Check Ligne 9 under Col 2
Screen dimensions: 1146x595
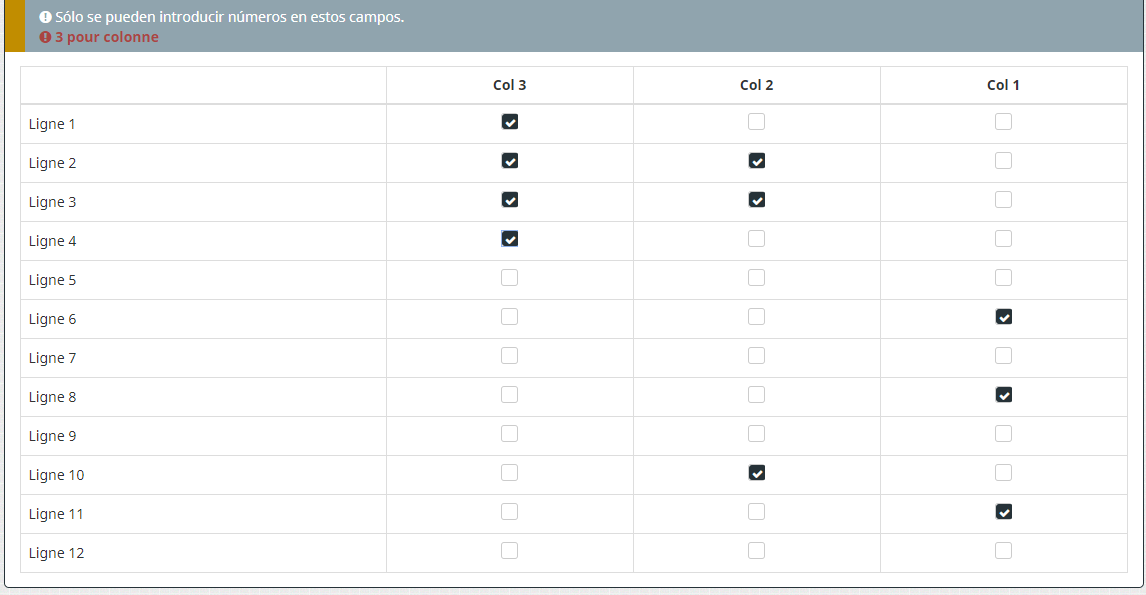click(x=757, y=434)
